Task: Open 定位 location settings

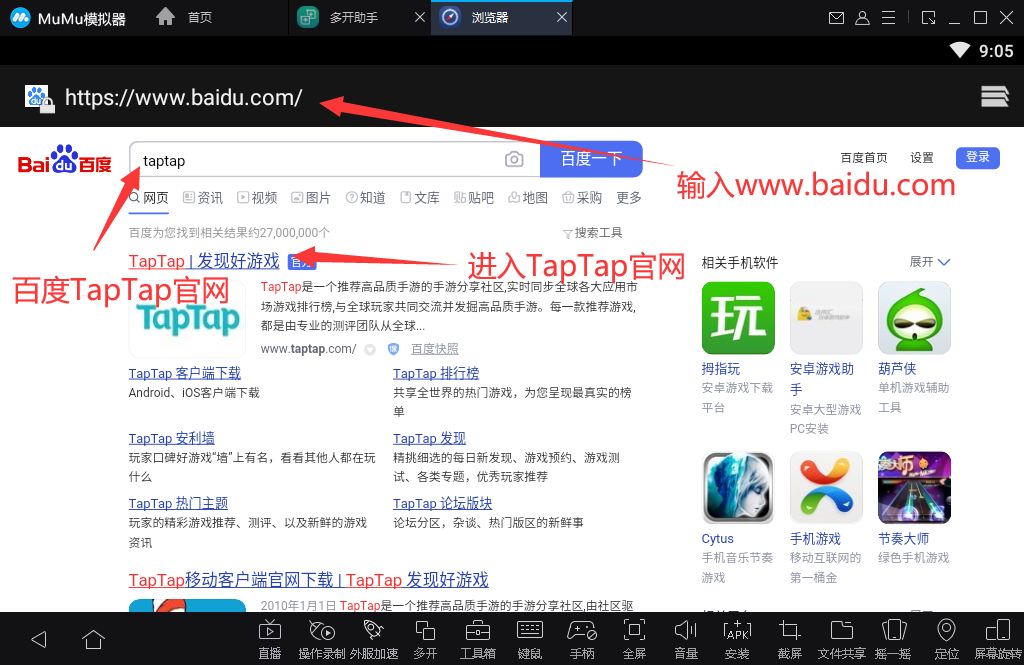Action: click(946, 639)
